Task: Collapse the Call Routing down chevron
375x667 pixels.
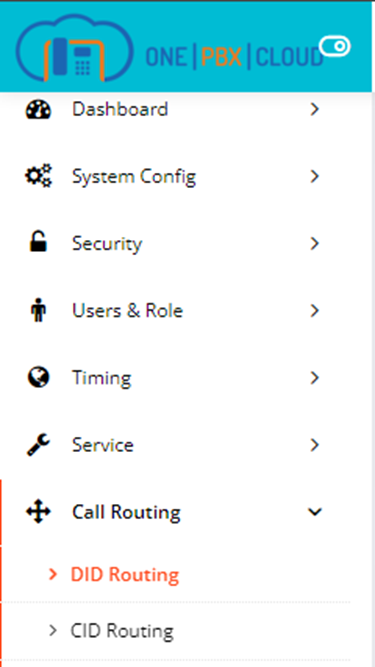Action: 315,512
